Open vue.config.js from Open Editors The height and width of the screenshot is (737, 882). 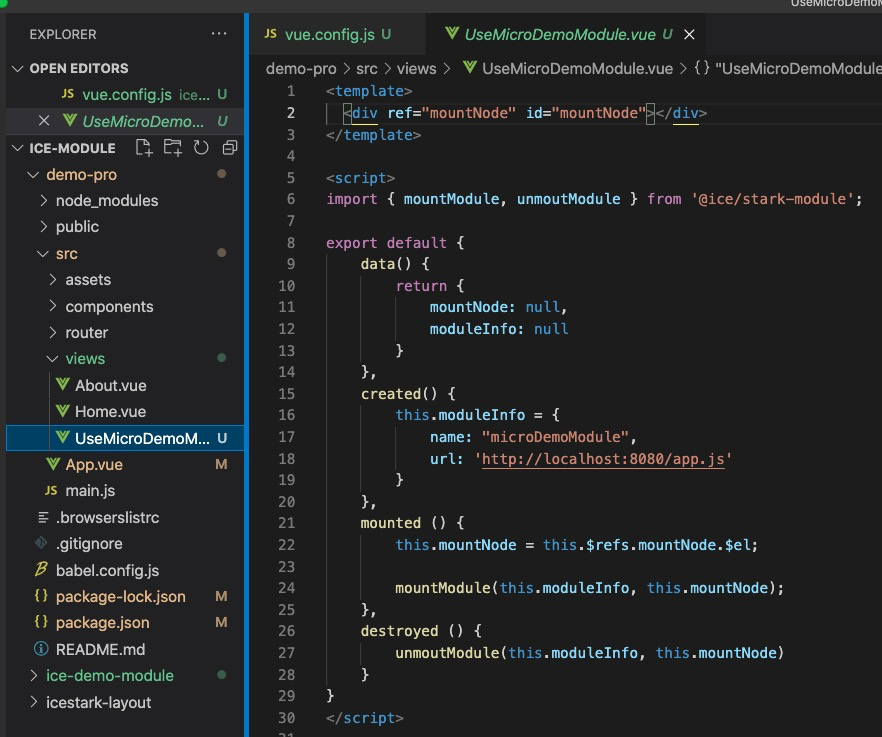pyautogui.click(x=127, y=95)
